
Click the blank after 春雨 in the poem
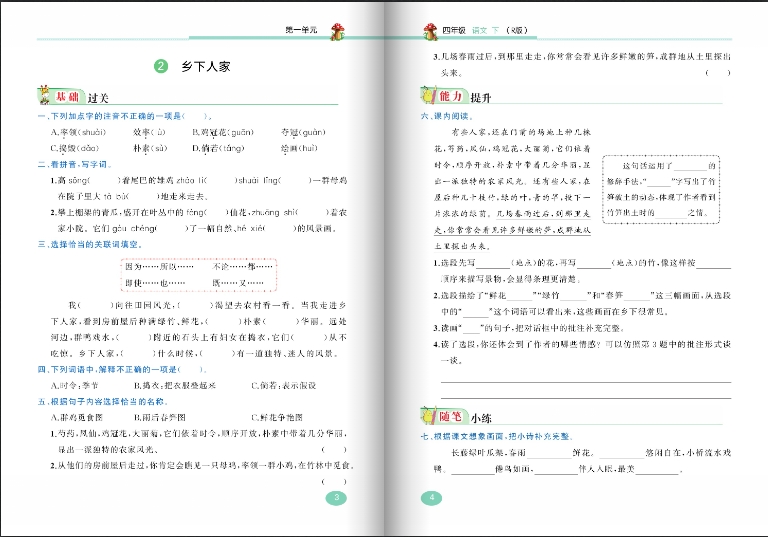coord(549,454)
